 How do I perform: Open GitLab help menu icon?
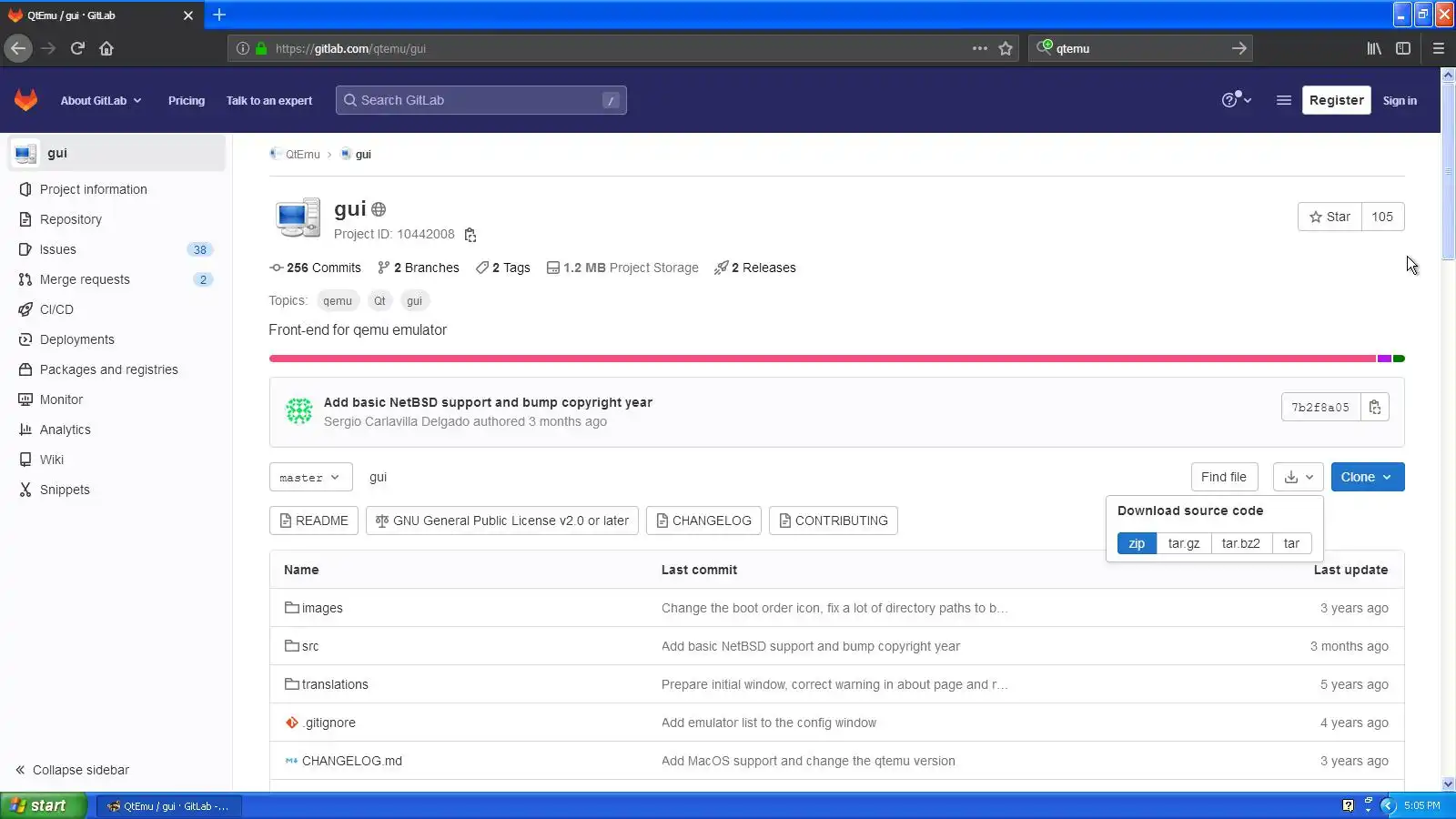(x=1236, y=100)
